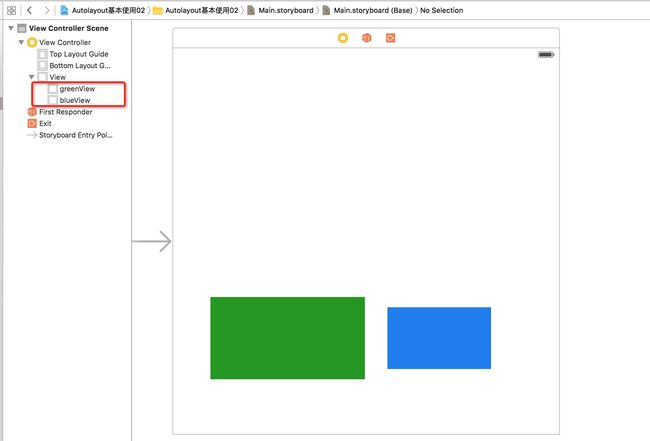Viewport: 650px width, 441px height.
Task: Click the First Responder cube dock icon
Action: pos(366,38)
